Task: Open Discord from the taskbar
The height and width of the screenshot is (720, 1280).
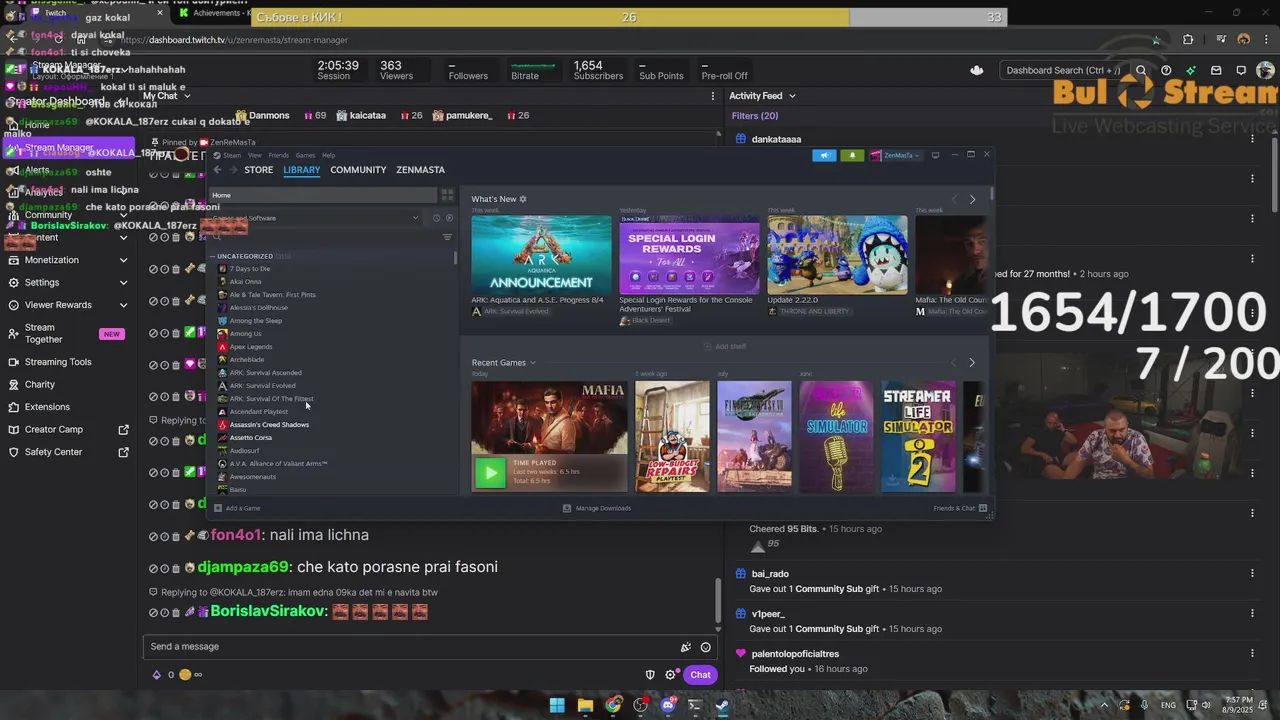Action: pyautogui.click(x=668, y=705)
